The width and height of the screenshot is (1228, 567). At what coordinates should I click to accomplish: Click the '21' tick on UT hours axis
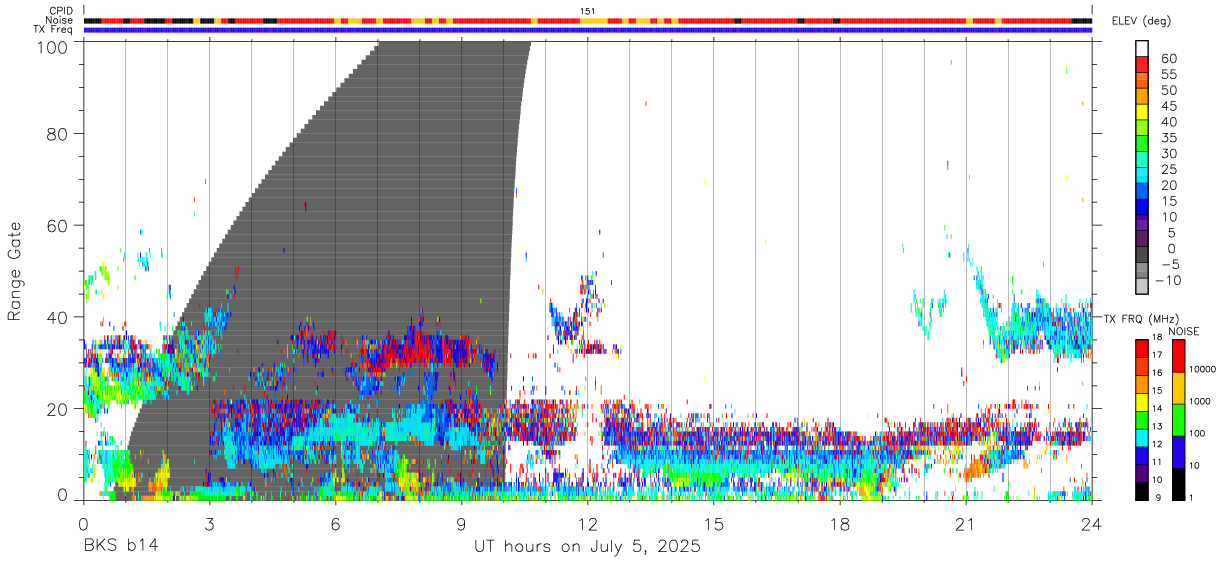pos(965,524)
